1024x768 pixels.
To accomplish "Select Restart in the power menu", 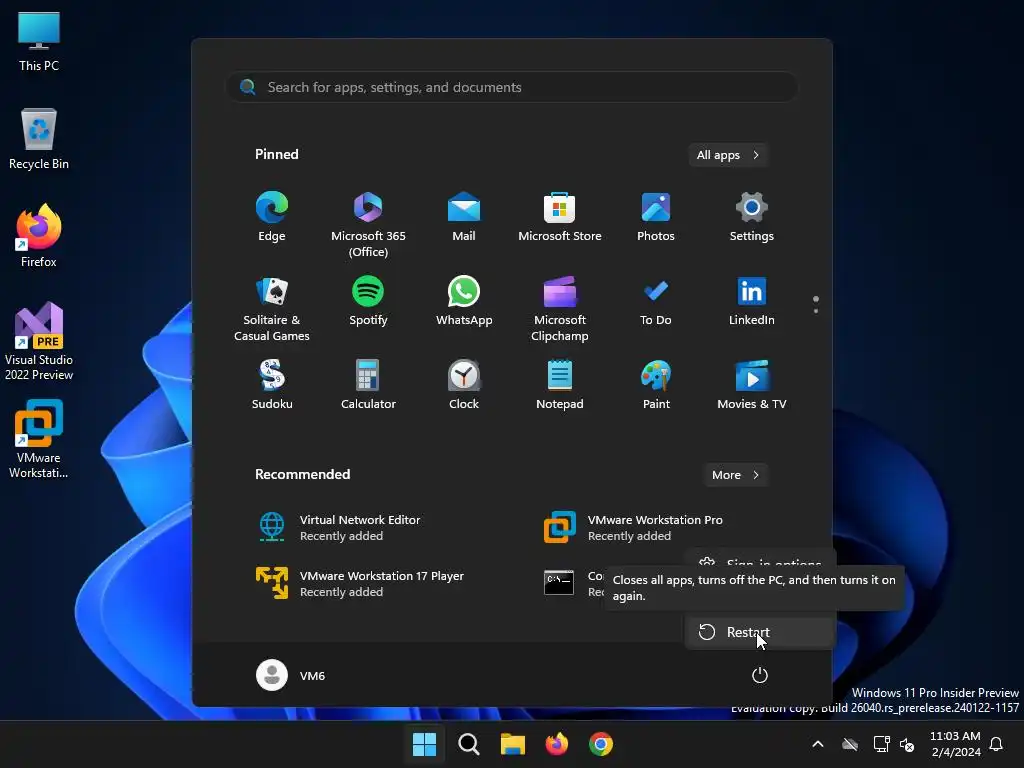I will (760, 632).
